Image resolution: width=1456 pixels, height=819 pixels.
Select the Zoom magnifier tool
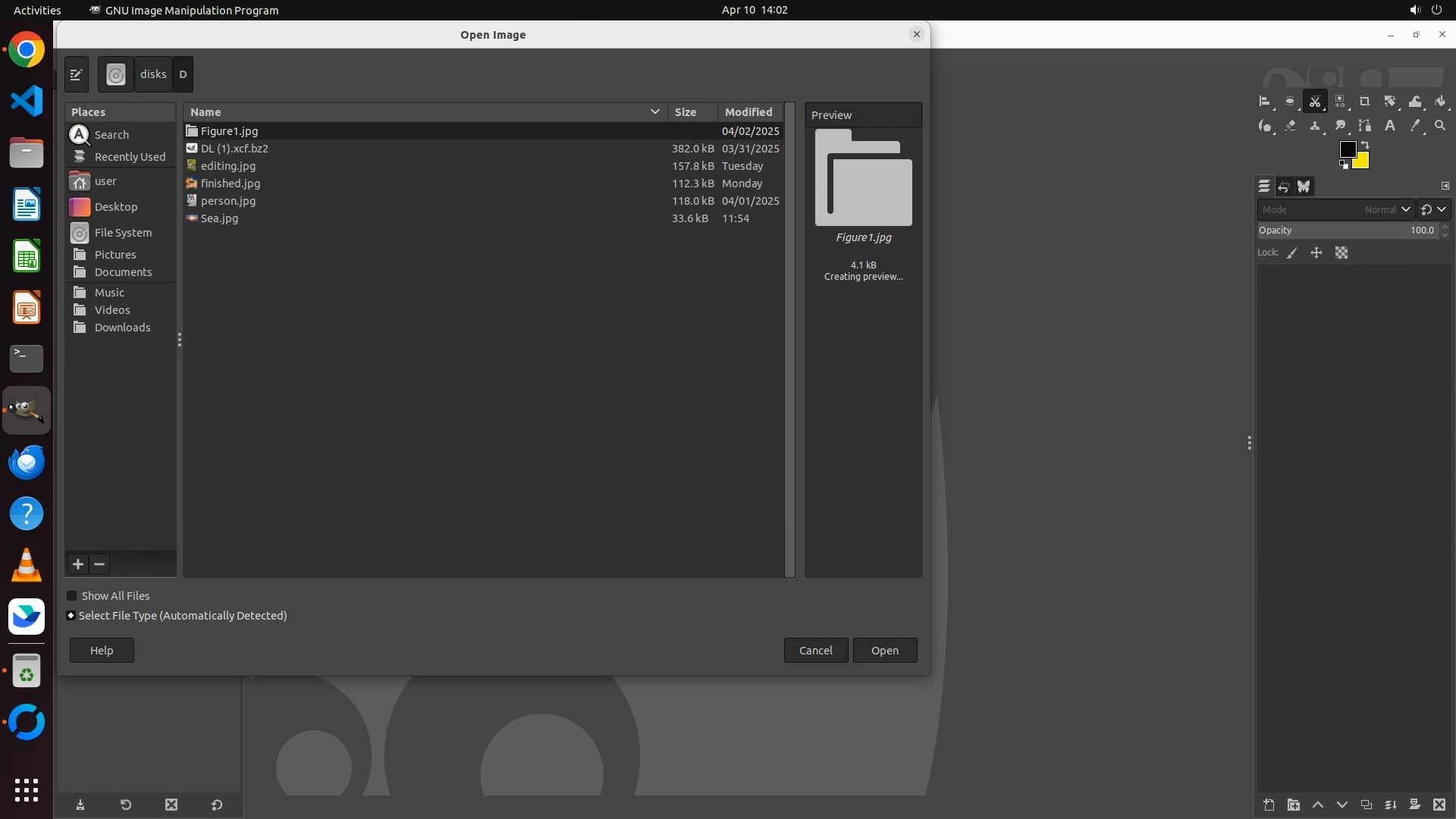tap(1440, 126)
